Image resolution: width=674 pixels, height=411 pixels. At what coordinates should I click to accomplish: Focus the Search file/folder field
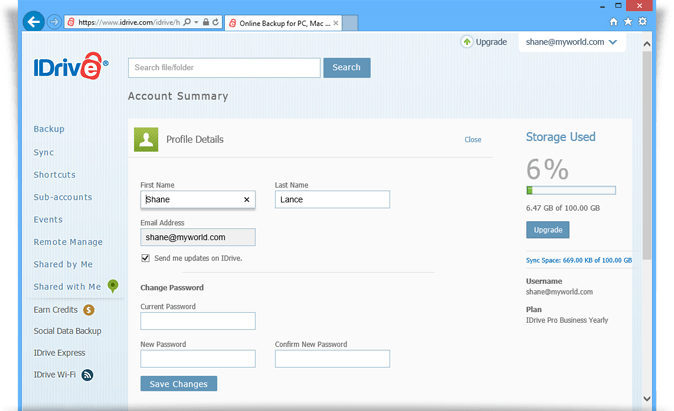[x=224, y=67]
